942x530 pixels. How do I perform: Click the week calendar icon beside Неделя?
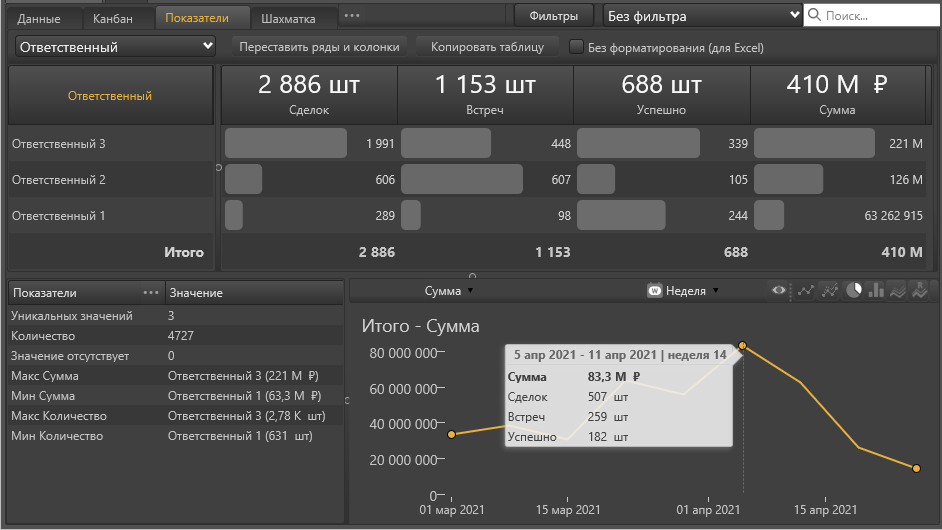click(x=655, y=291)
